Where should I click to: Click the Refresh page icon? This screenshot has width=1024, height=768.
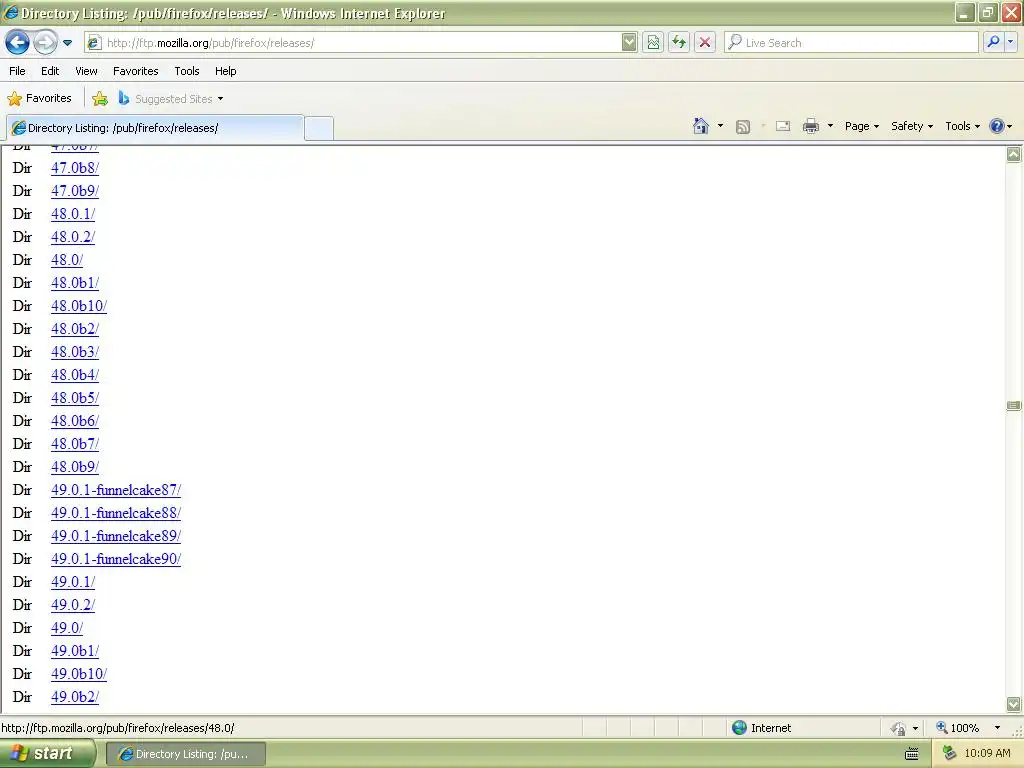point(679,43)
